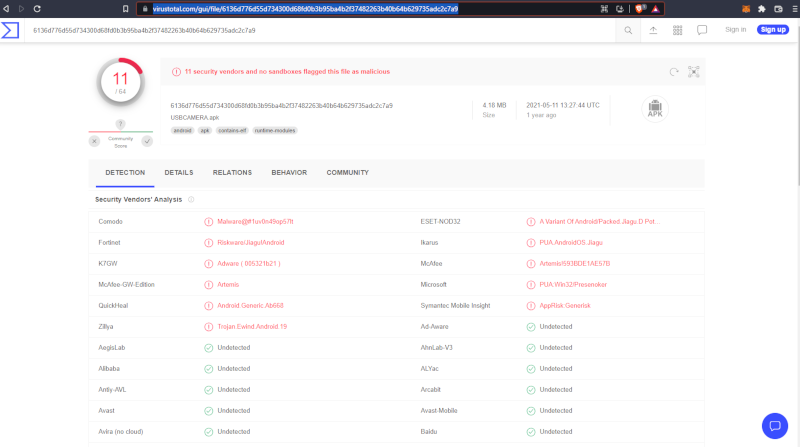This screenshot has width=800, height=447.
Task: Click the contains-elf tag
Action: tap(232, 130)
